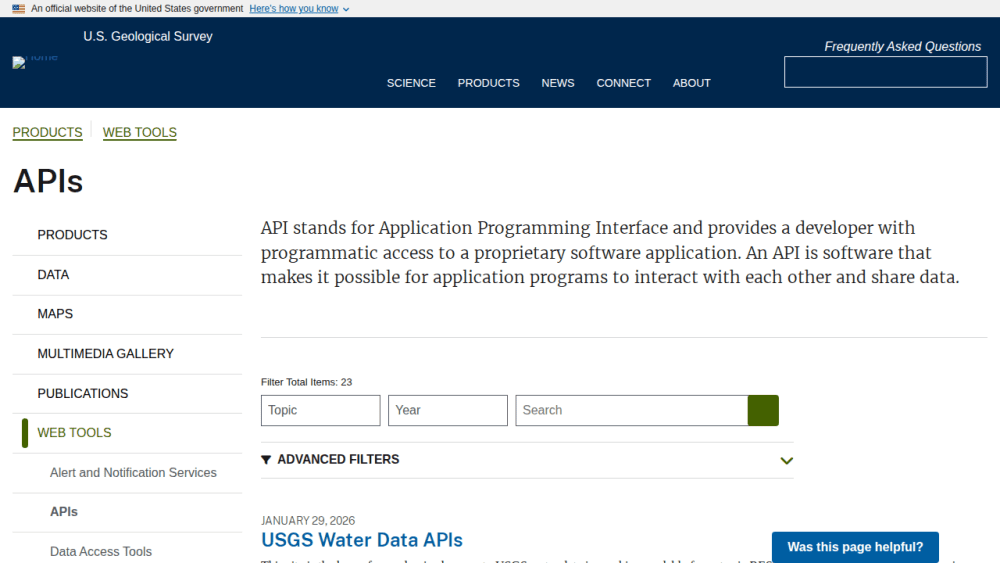Follow the PRODUCTS breadcrumb link

coord(47,133)
